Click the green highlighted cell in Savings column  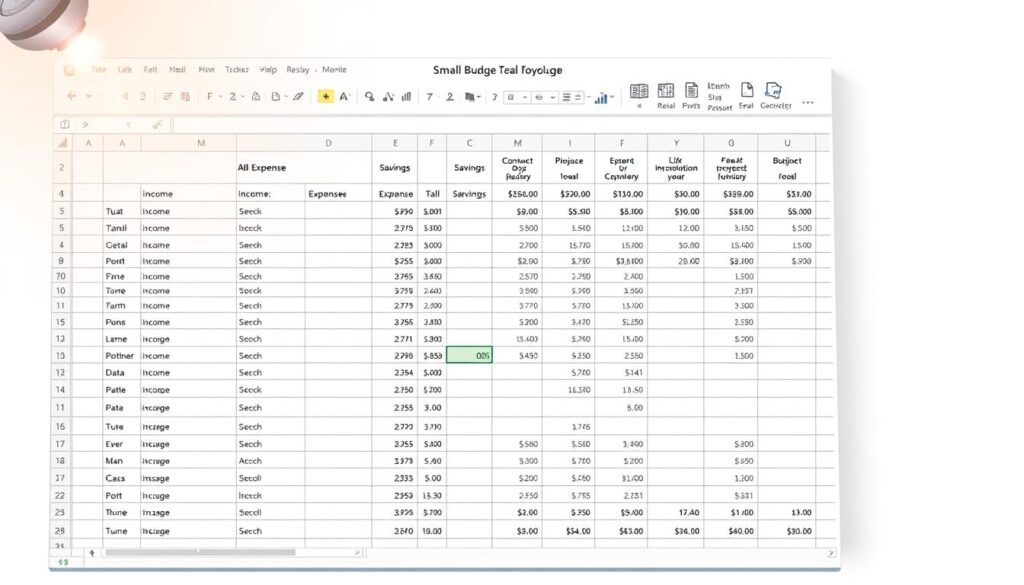click(x=468, y=354)
